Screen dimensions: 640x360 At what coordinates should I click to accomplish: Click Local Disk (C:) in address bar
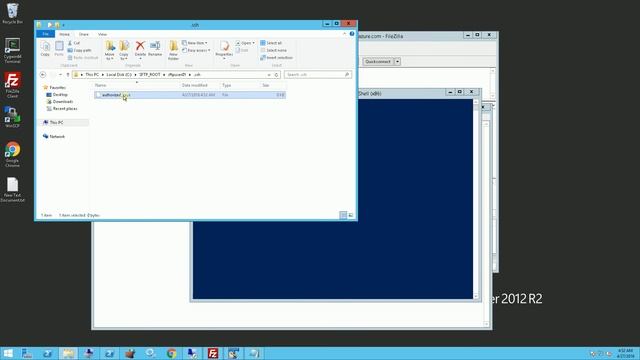[119, 75]
